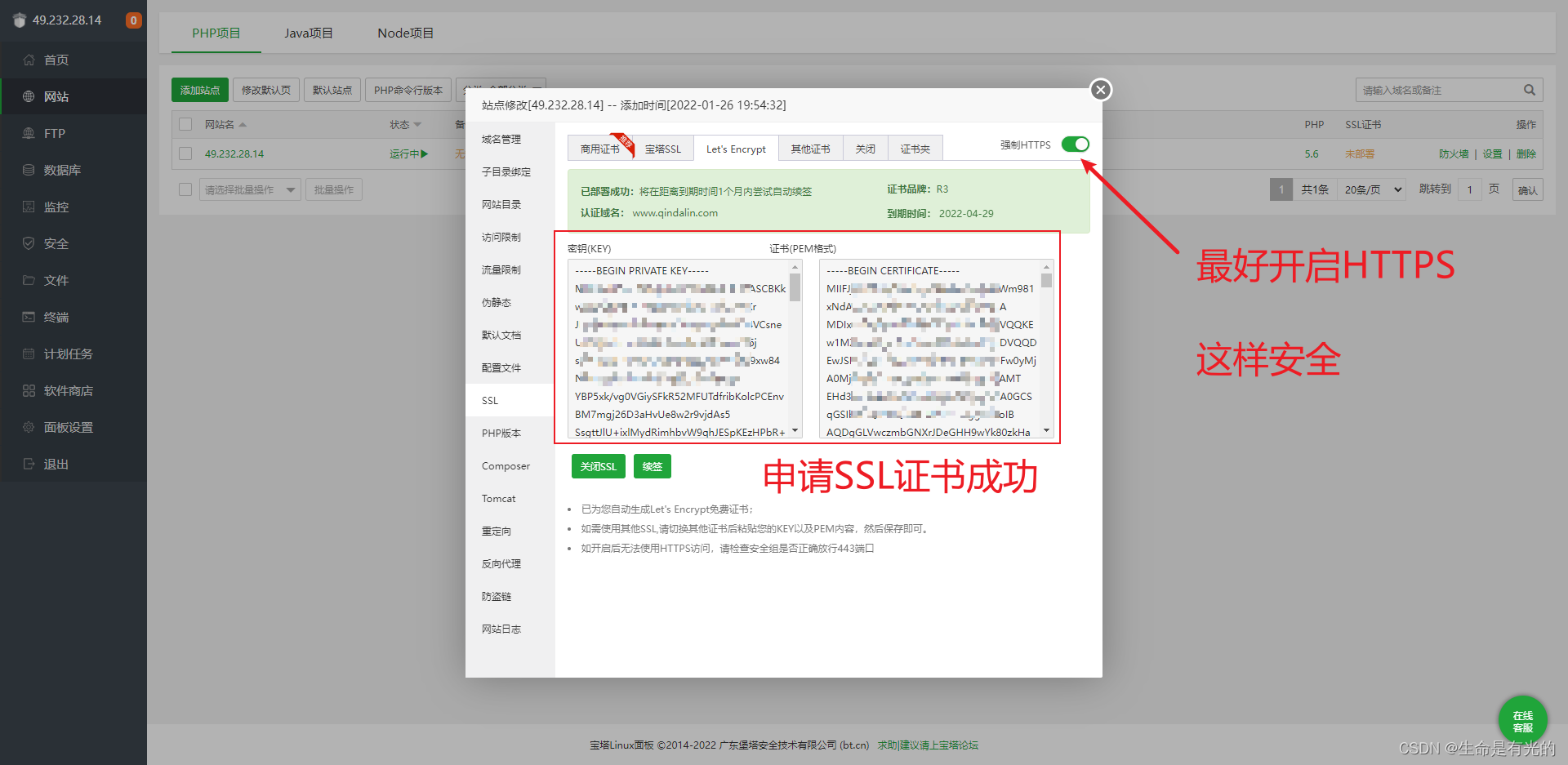Click the monitor icon beside 监控
The width and height of the screenshot is (1568, 765).
coord(29,207)
